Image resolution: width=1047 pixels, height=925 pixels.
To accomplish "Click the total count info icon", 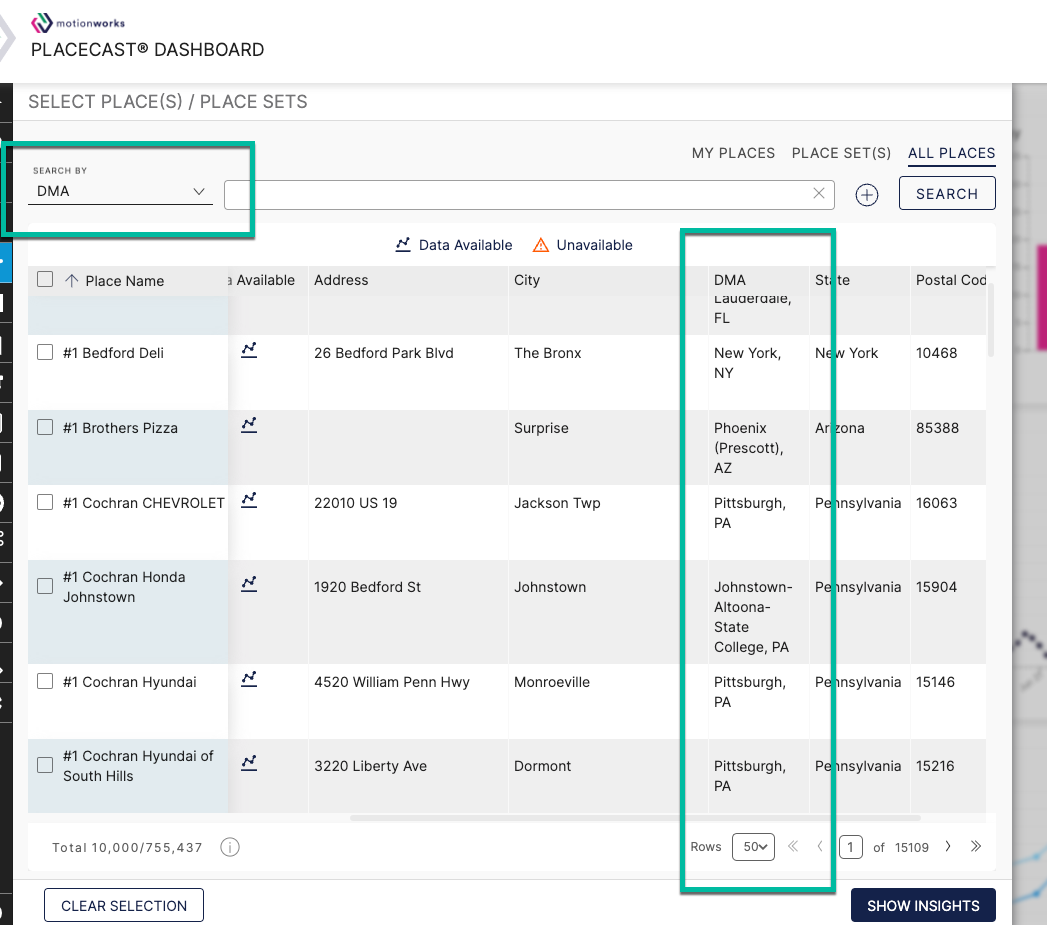I will 230,848.
